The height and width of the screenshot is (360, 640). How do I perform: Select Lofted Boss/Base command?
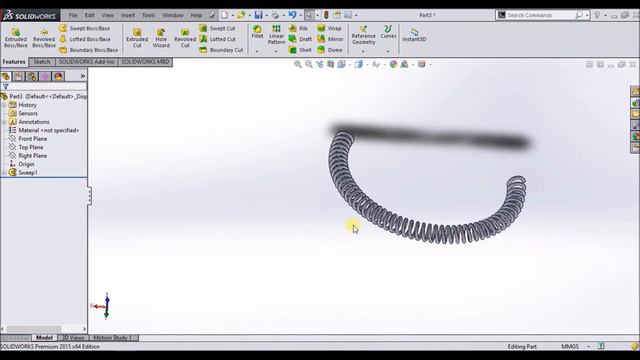84,39
